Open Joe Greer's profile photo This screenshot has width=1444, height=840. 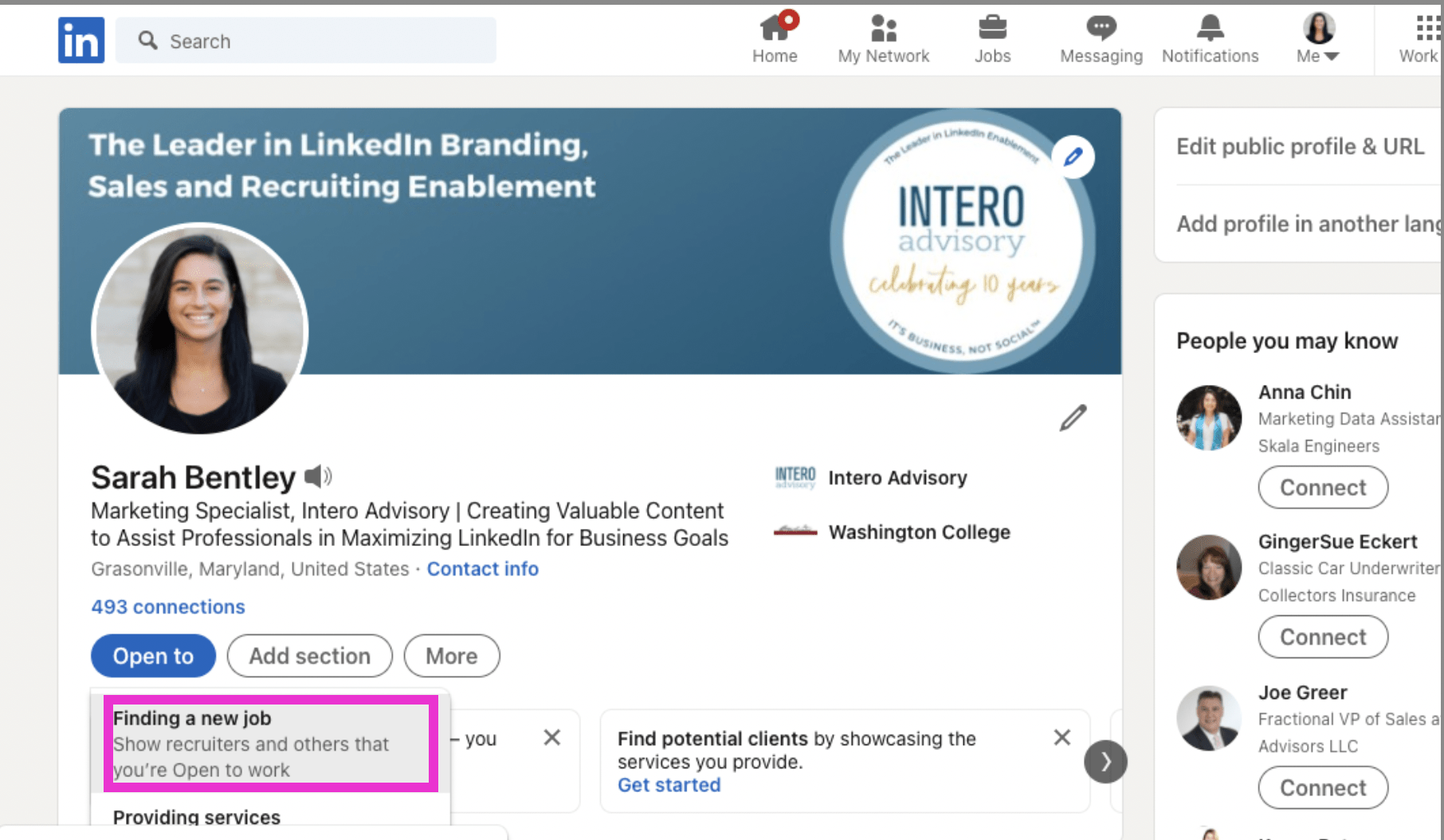(1209, 718)
